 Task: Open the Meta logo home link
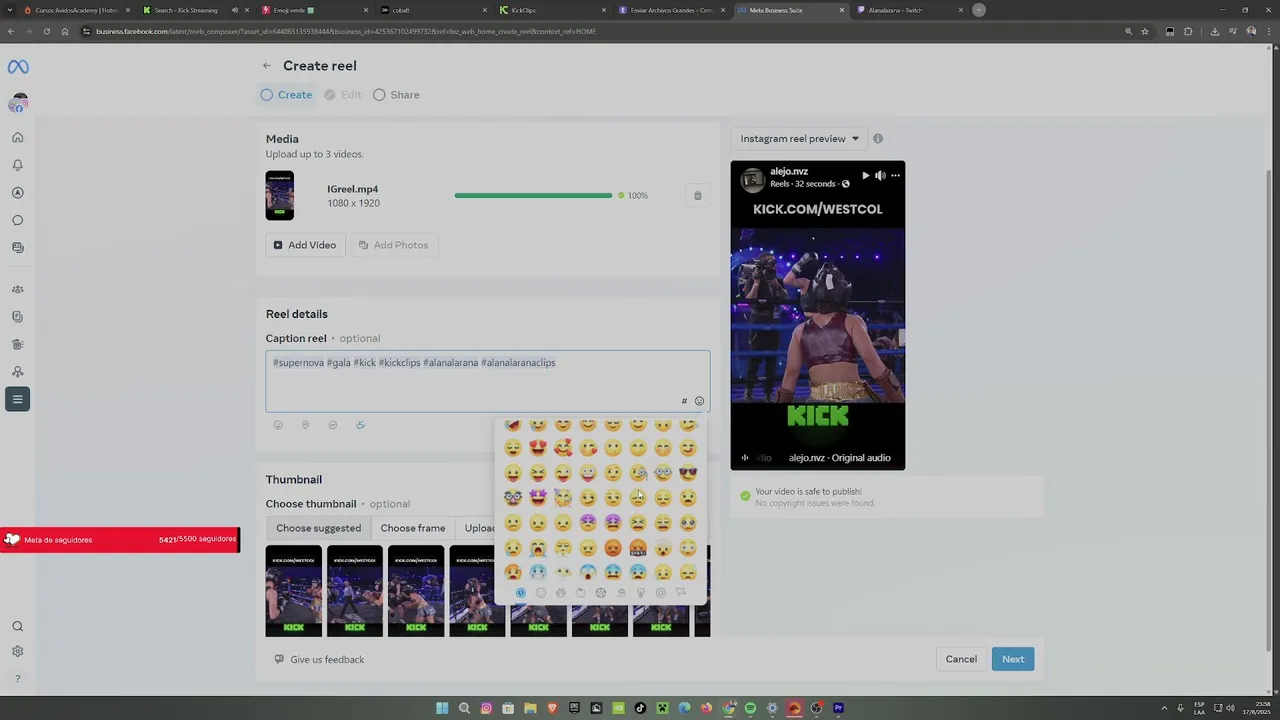point(18,67)
